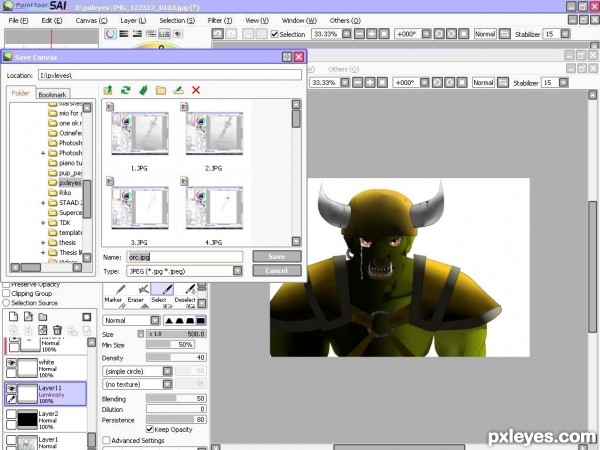This screenshot has width=600, height=450.
Task: Choose the sharpest peaked brush edge shape
Action: (x=169, y=320)
